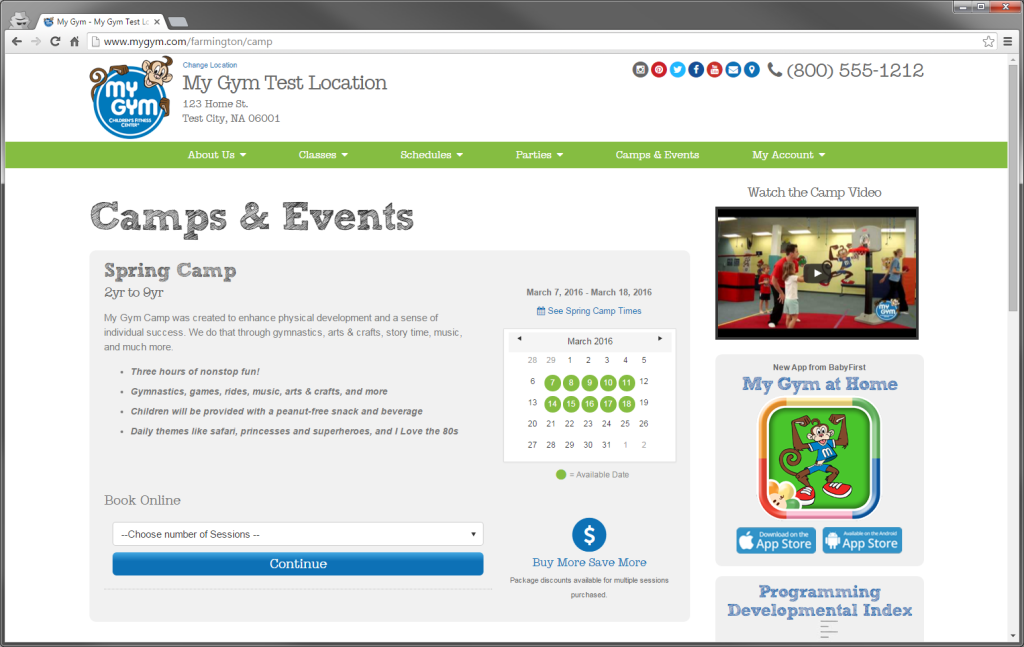This screenshot has height=647, width=1024.
Task: Click the Pinterest icon in header
Action: pos(659,70)
